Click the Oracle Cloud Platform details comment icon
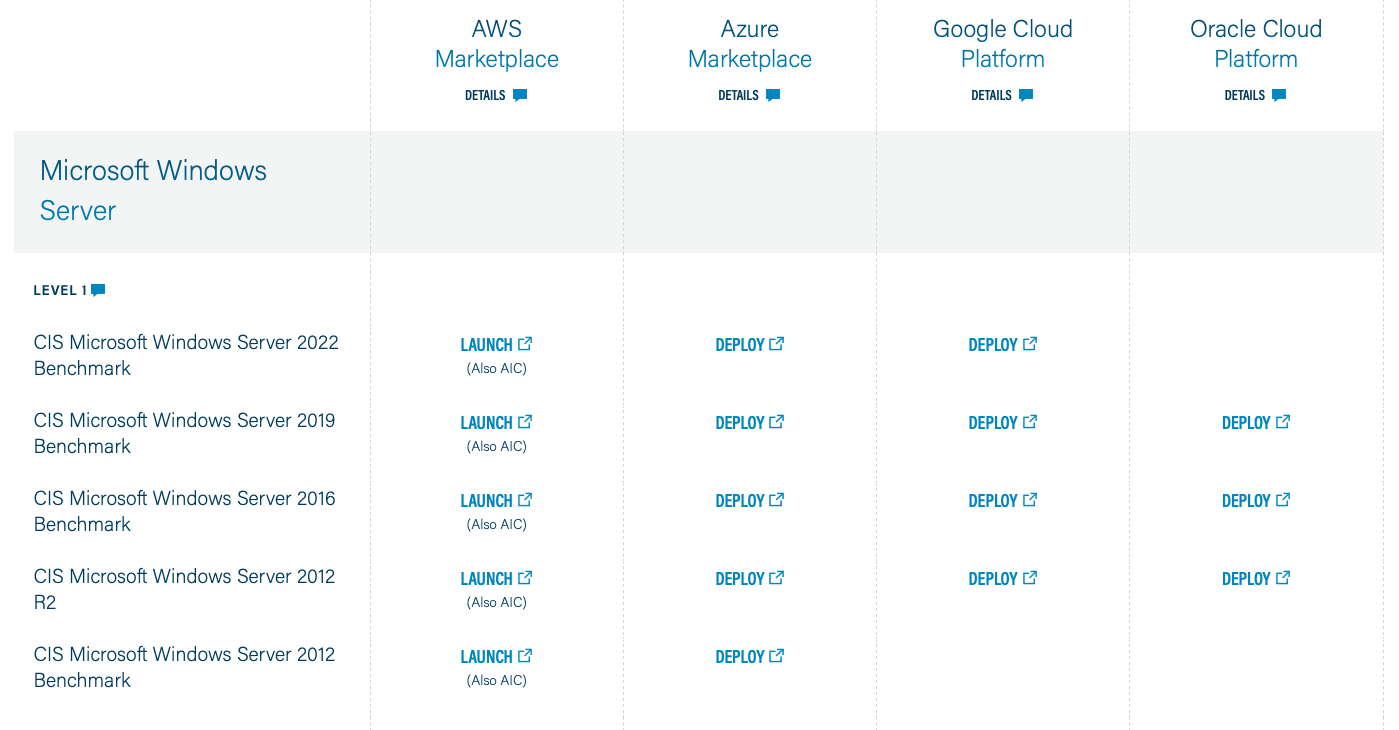 point(1279,96)
